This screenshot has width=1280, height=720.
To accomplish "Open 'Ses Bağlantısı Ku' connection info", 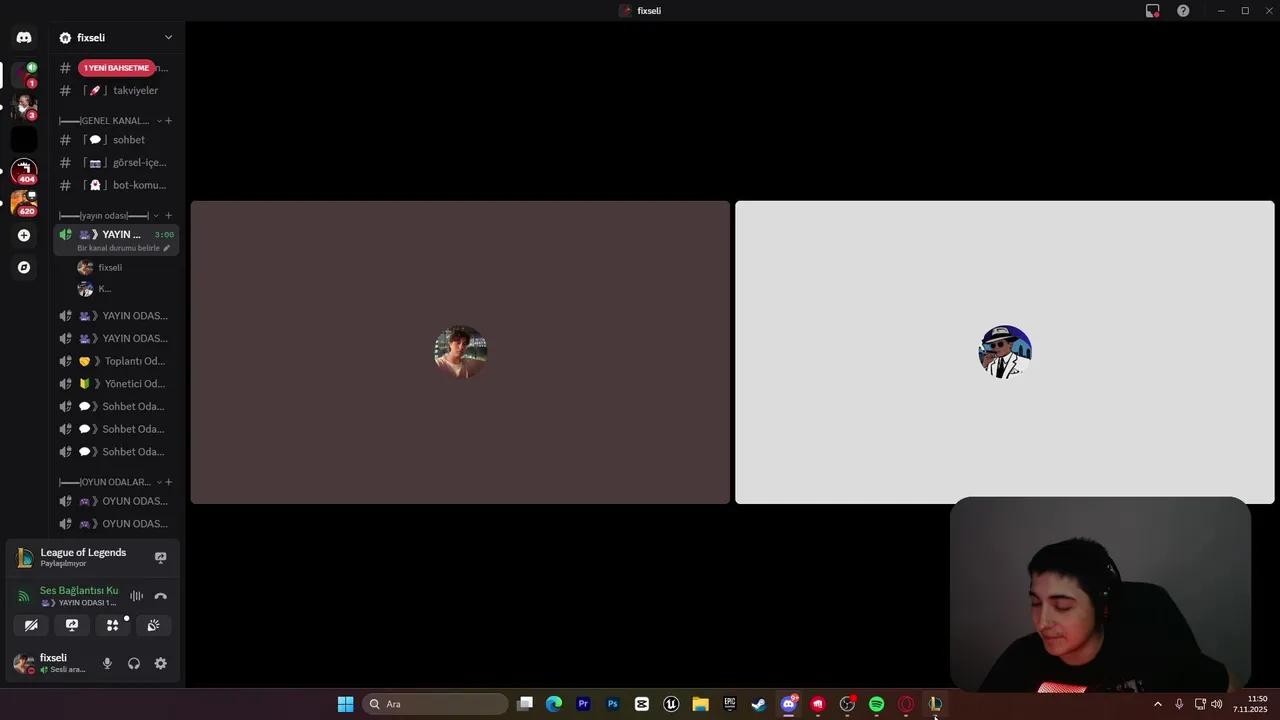I will click(x=79, y=590).
